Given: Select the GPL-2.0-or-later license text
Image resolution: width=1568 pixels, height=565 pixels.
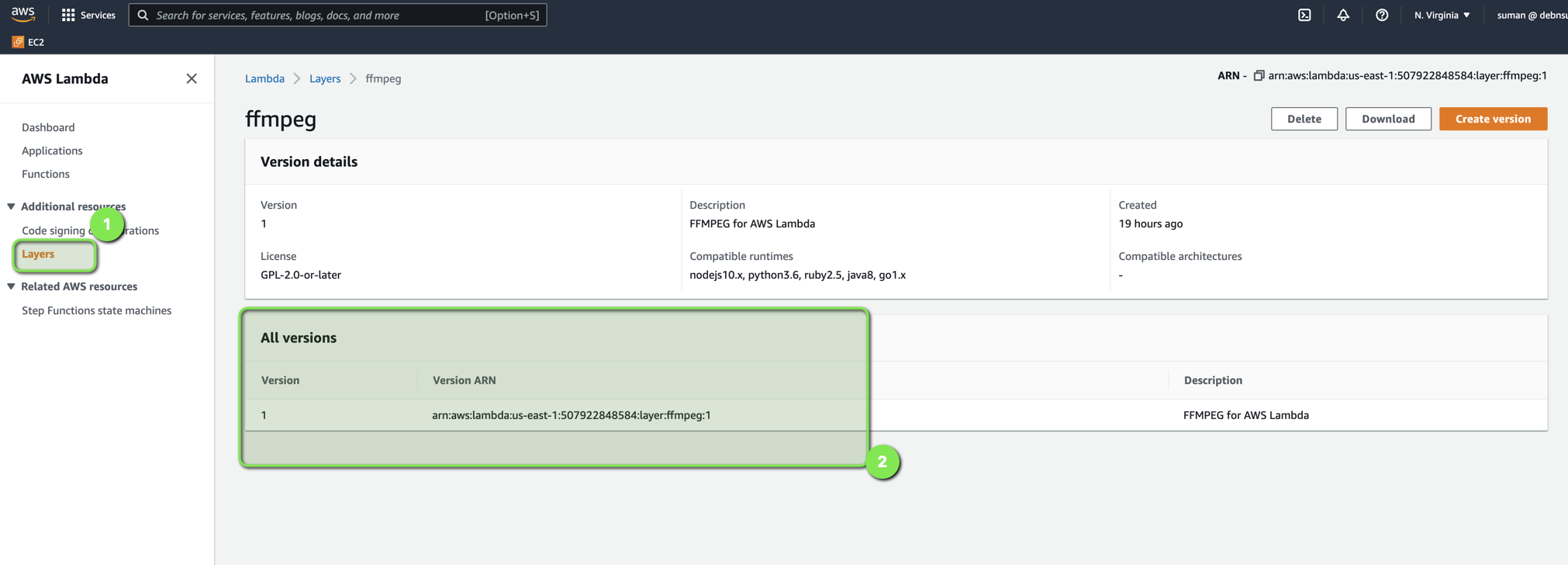Looking at the screenshot, I should coord(301,275).
